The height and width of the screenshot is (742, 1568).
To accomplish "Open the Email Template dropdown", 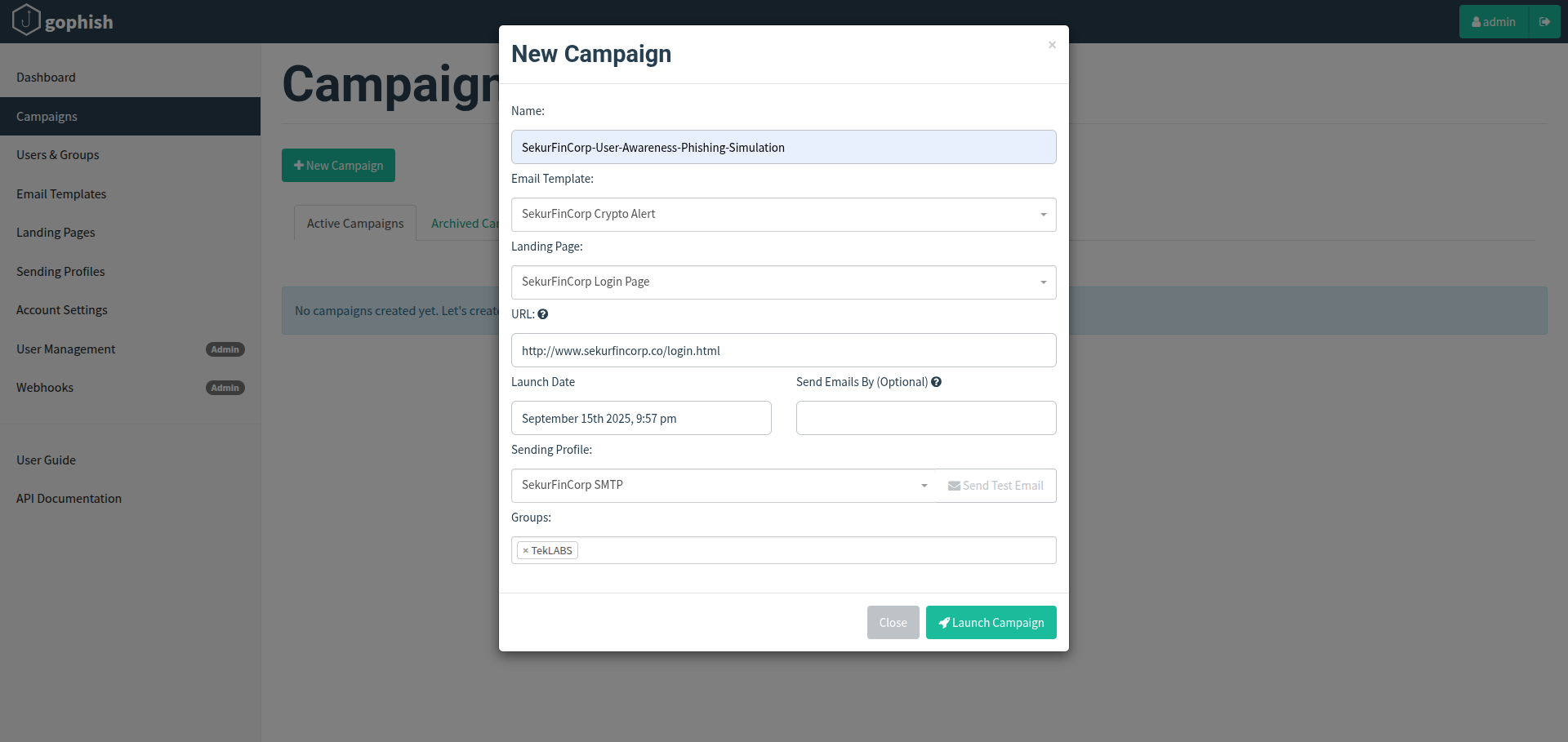I will click(783, 215).
